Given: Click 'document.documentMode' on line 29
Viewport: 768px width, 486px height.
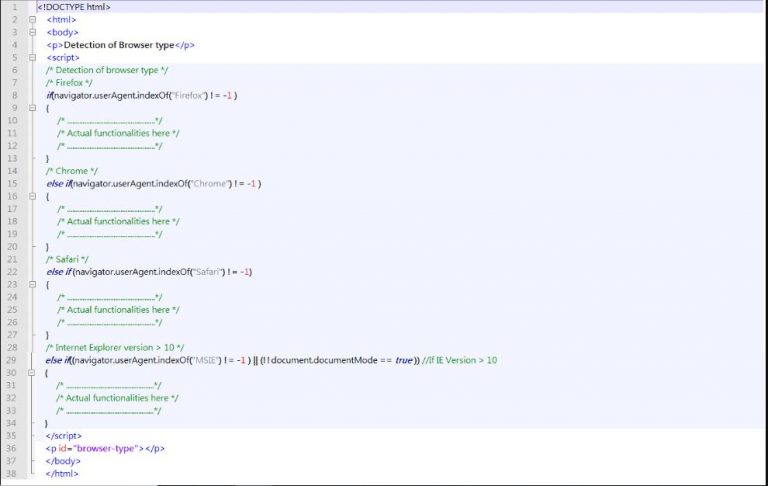Looking at the screenshot, I should coord(324,360).
